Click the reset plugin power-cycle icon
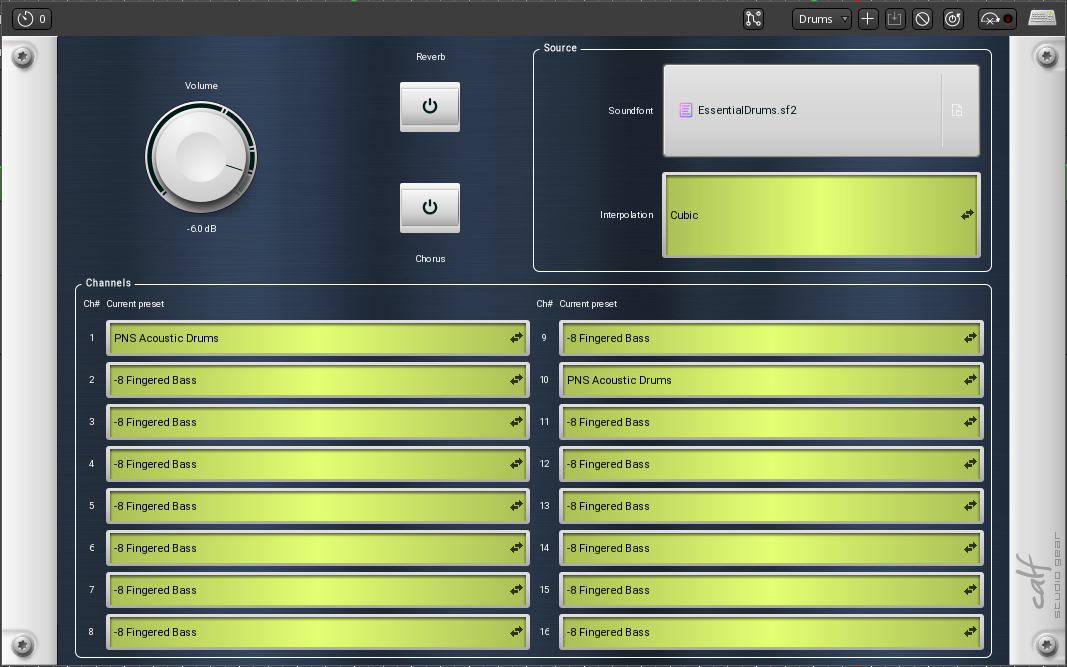Image resolution: width=1067 pixels, height=667 pixels. (952, 19)
